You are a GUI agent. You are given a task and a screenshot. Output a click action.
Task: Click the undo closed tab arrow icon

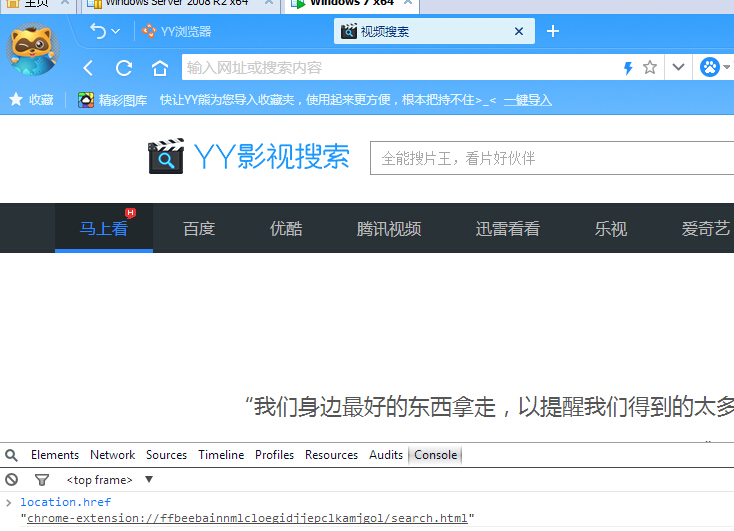(x=98, y=31)
